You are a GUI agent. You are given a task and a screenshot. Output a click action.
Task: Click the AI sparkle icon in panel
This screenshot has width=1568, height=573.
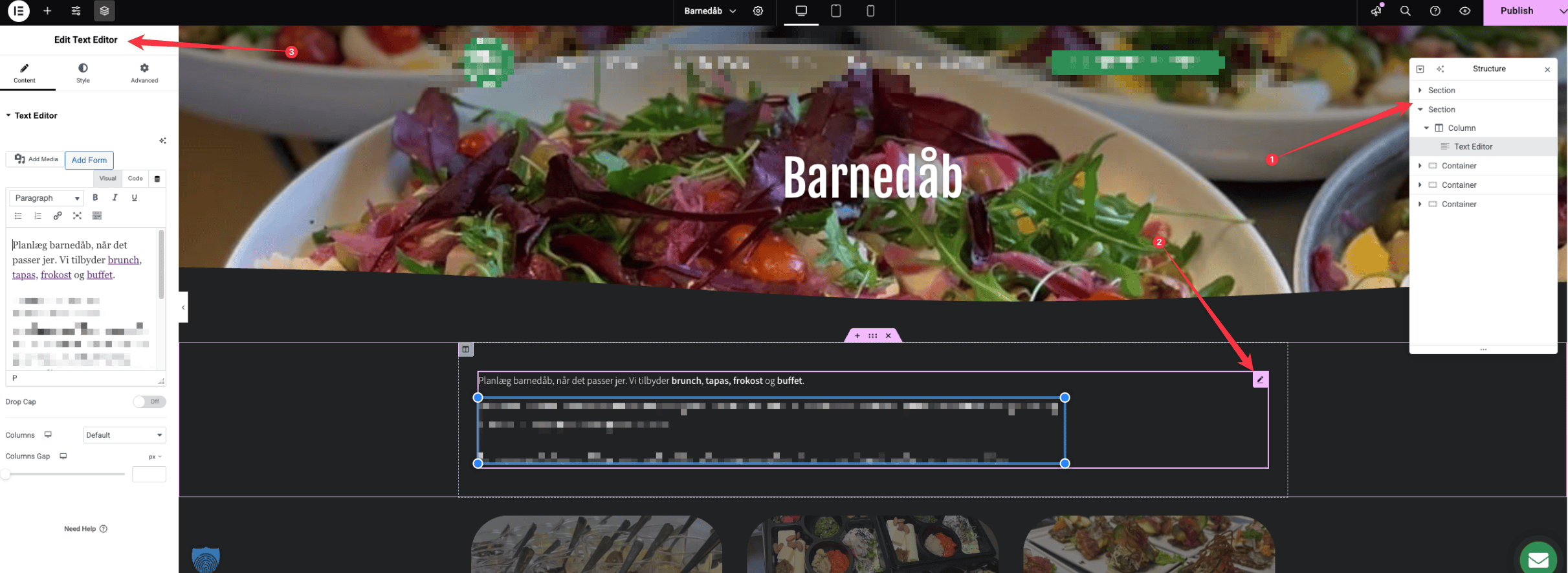point(162,140)
